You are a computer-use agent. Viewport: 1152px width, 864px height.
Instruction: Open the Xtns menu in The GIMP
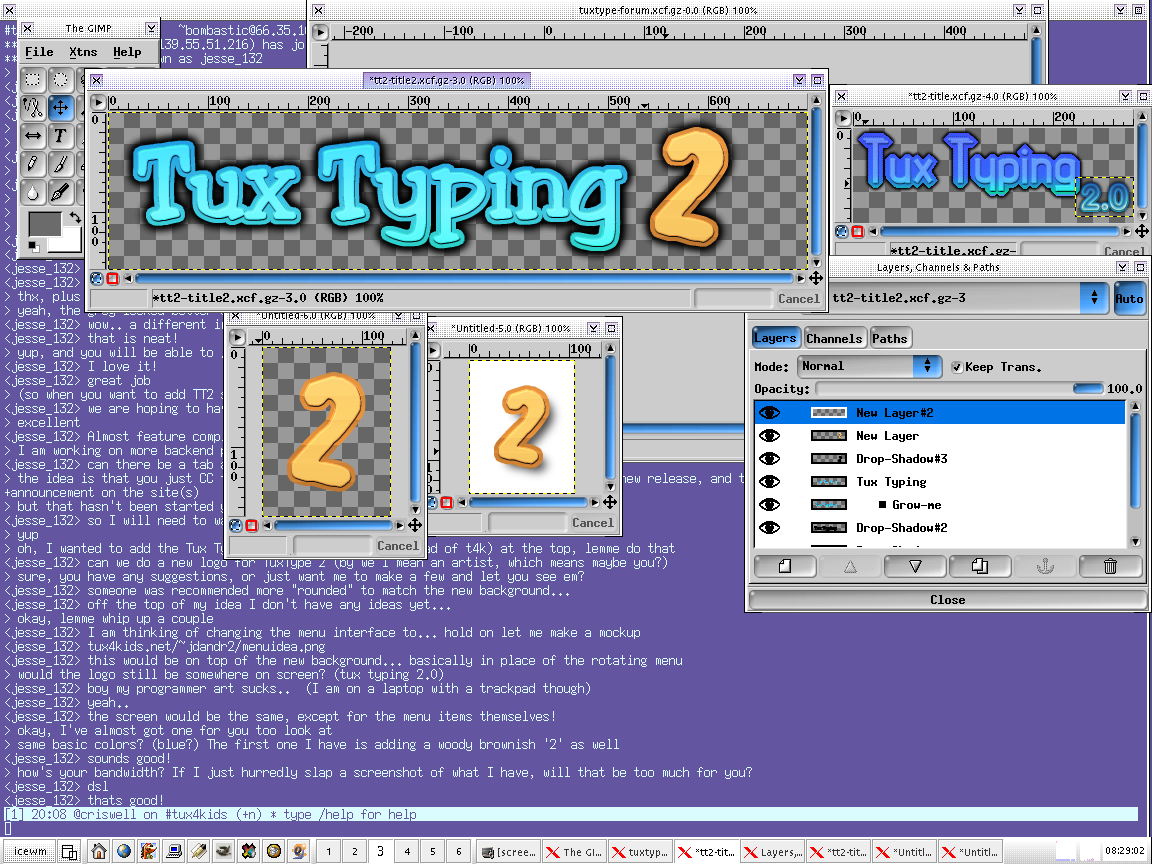tap(83, 52)
